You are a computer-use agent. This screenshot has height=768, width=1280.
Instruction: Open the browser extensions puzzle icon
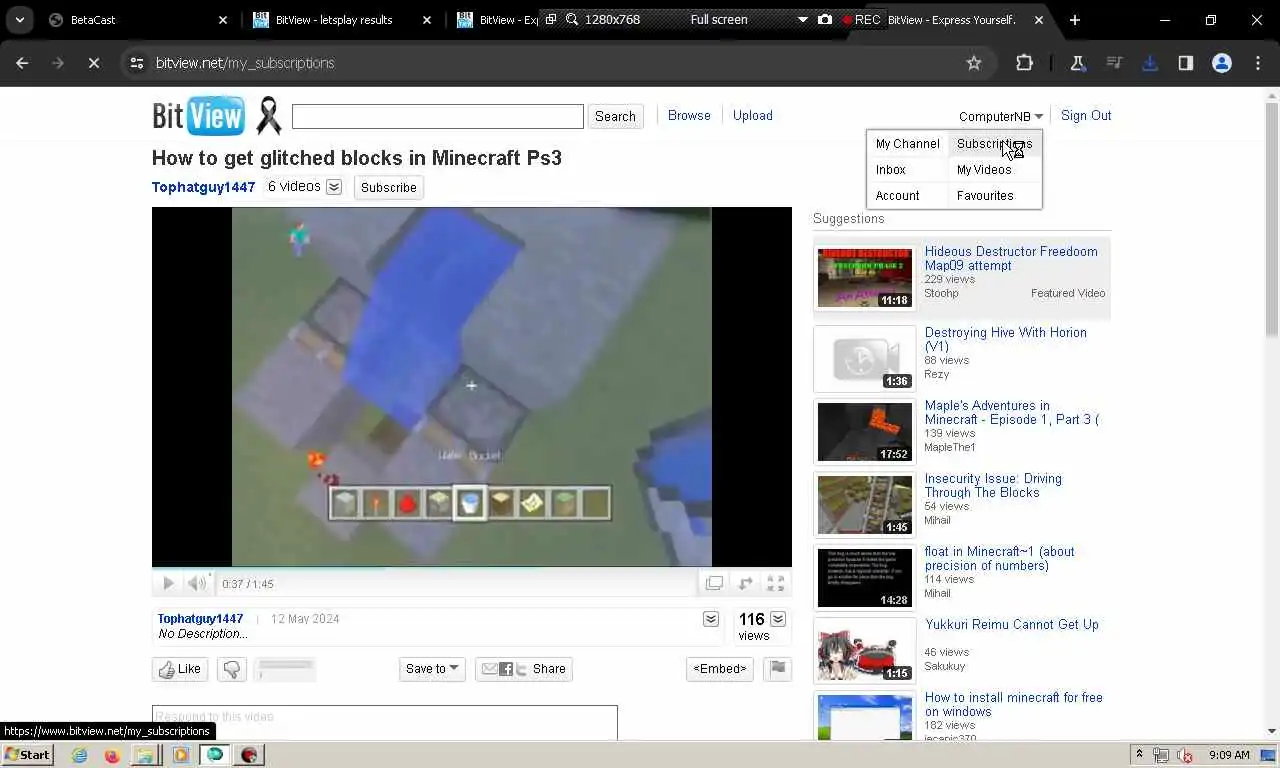(x=1024, y=63)
